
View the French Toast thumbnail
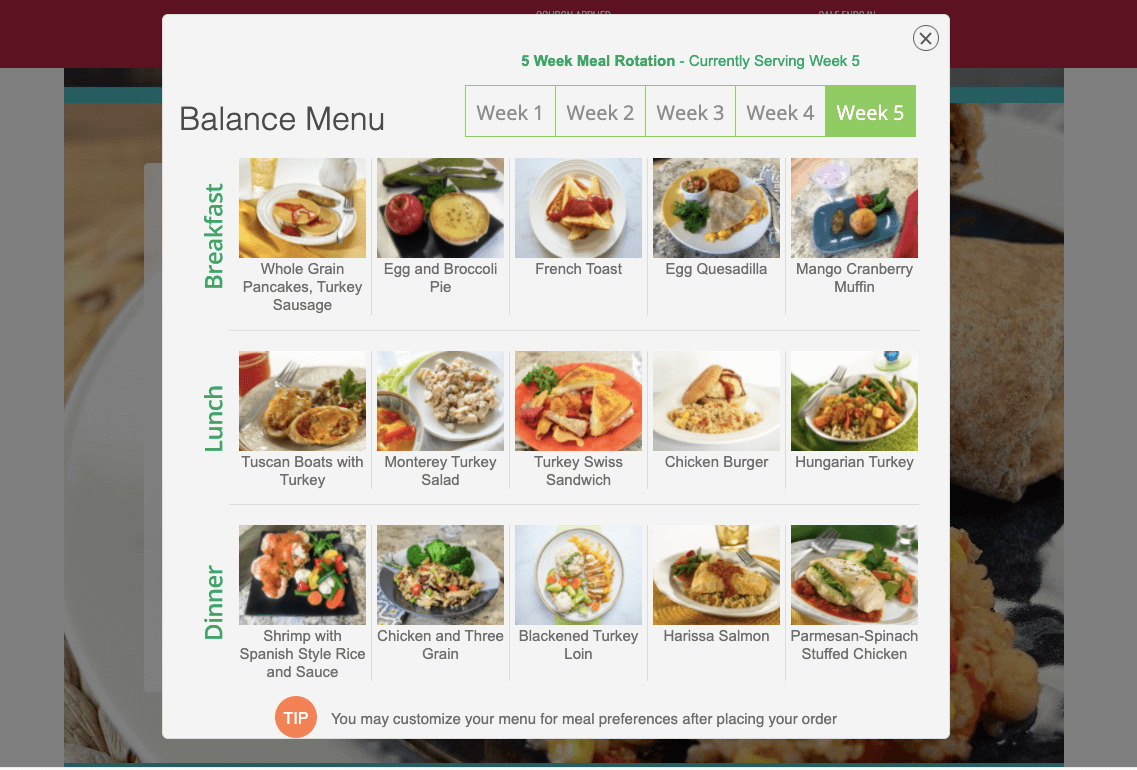pyautogui.click(x=578, y=208)
